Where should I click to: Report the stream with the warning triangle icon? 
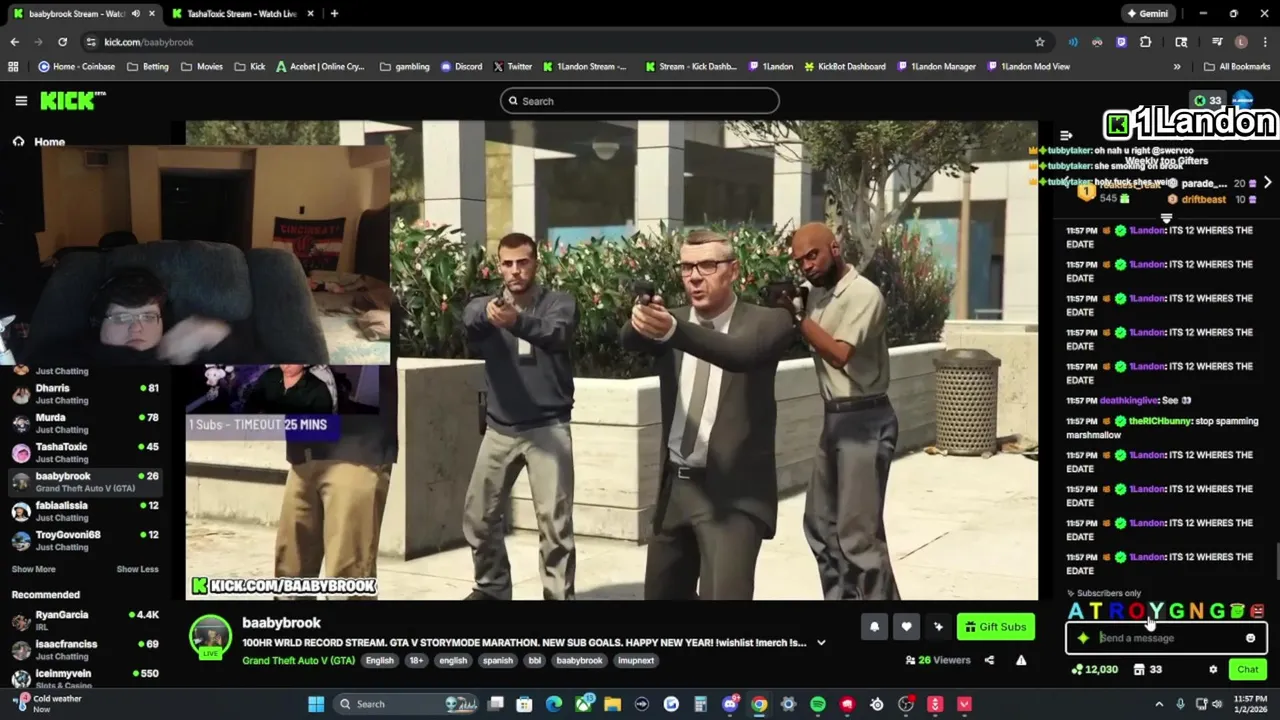[x=1021, y=660]
